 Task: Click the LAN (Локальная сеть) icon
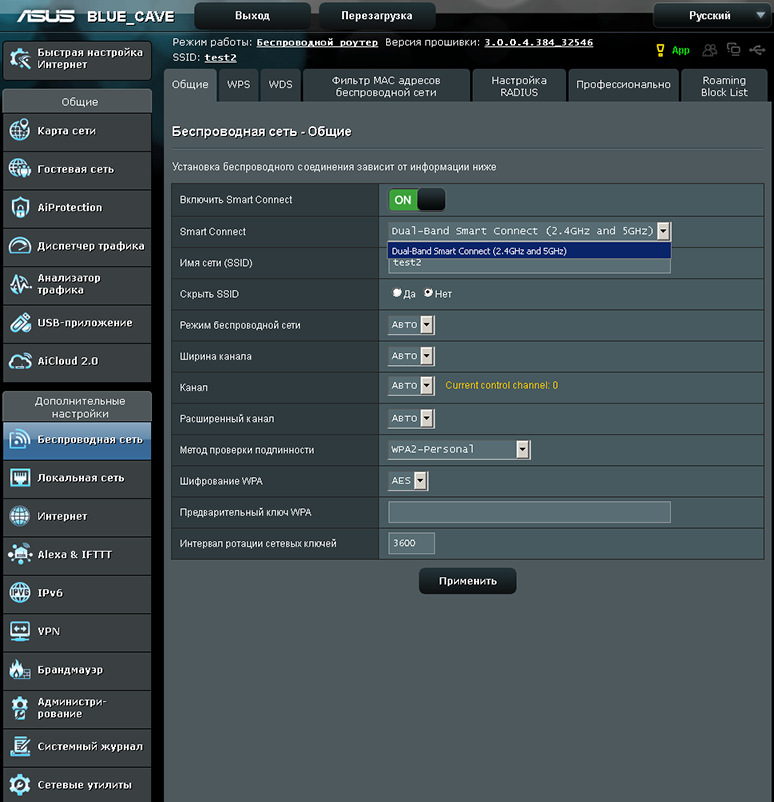coord(20,478)
